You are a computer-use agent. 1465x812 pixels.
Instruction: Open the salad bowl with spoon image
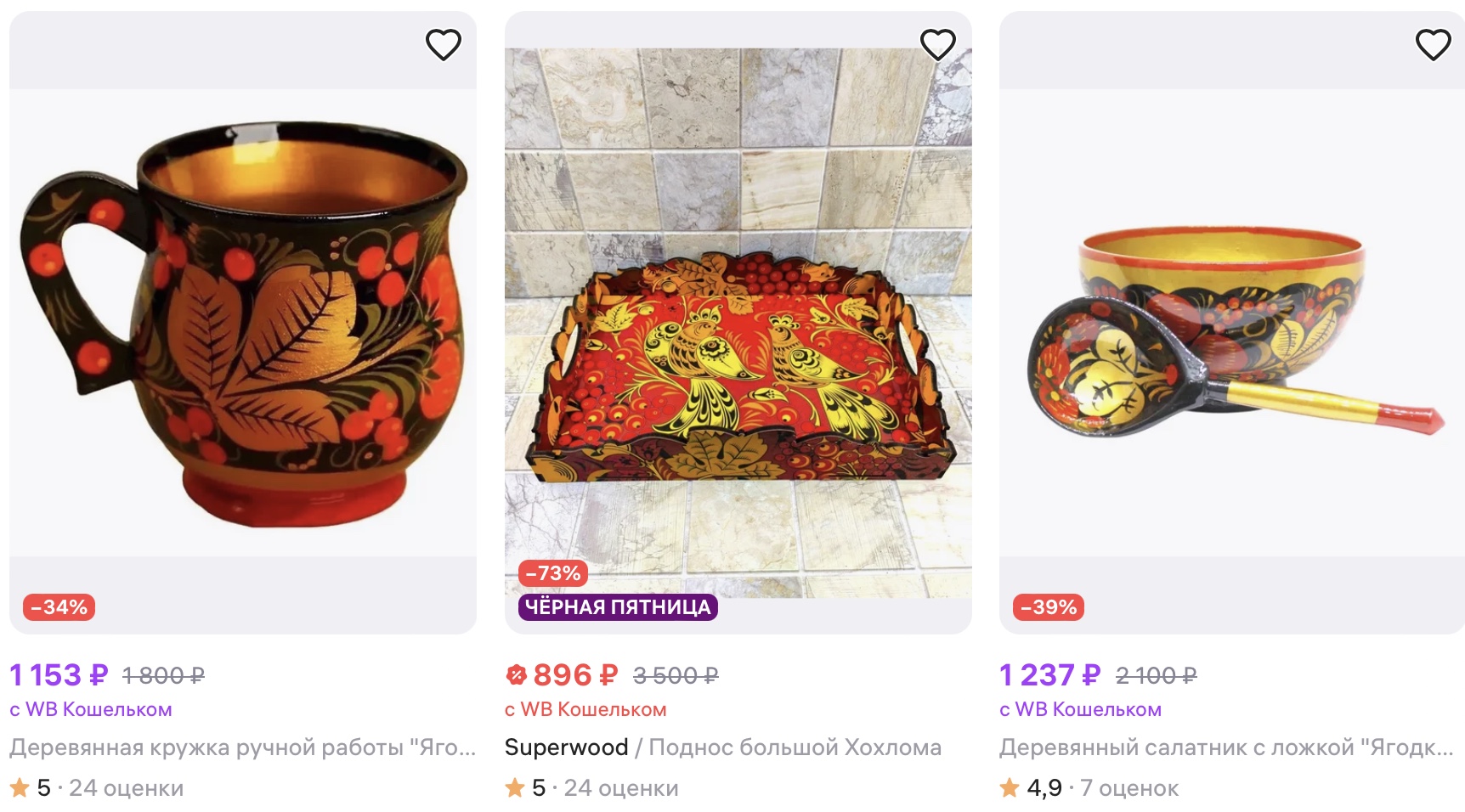click(x=1232, y=323)
